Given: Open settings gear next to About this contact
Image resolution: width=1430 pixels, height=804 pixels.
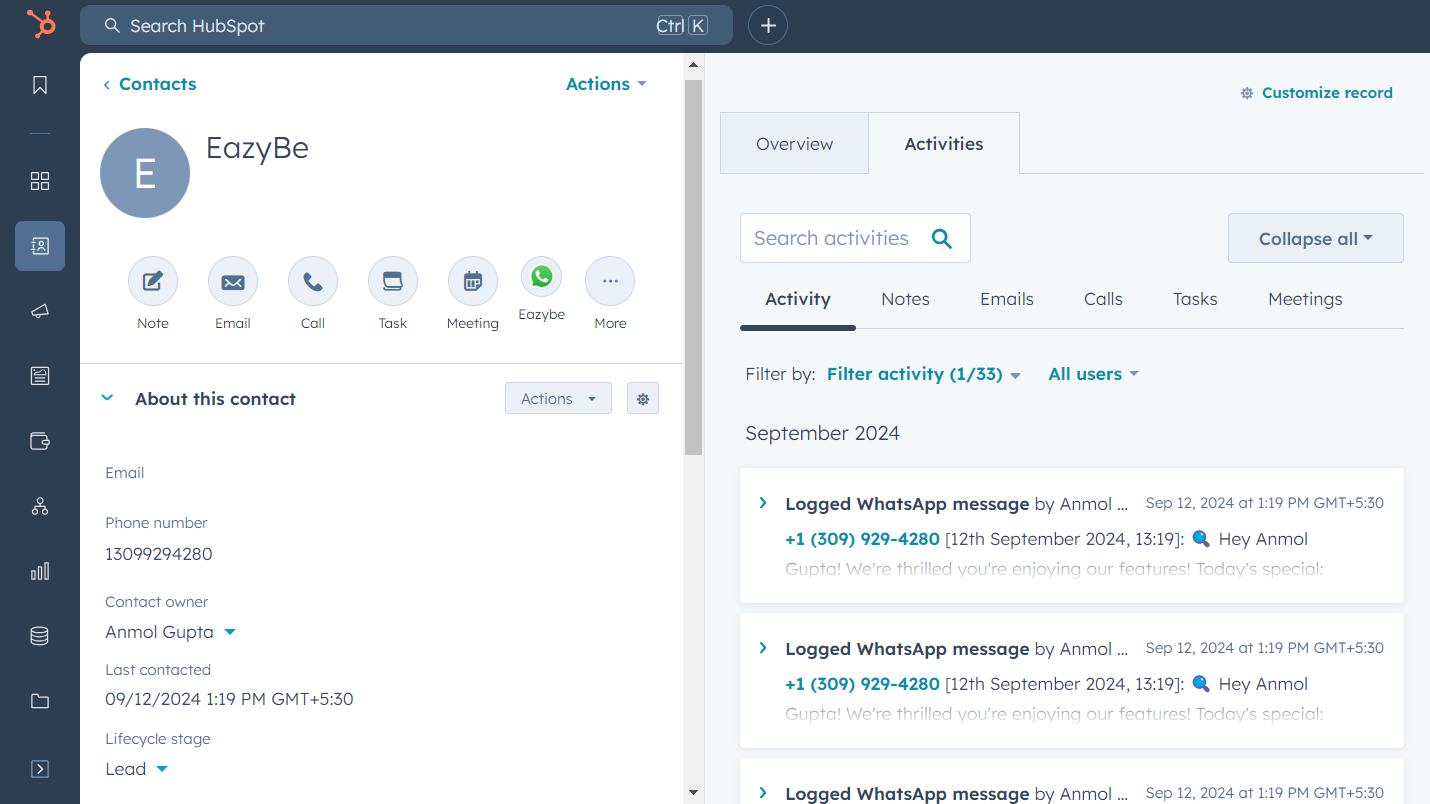Looking at the screenshot, I should pos(642,398).
